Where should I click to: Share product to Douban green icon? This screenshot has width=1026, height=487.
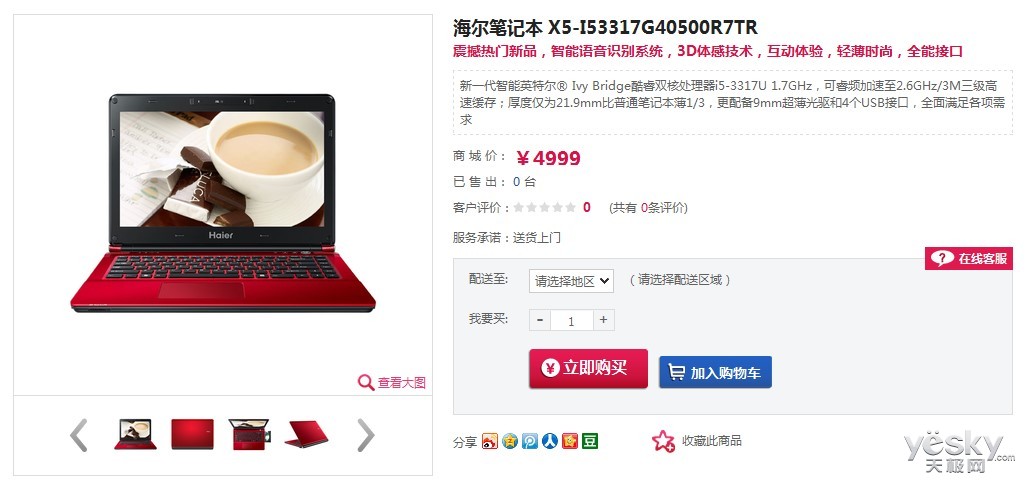(x=590, y=441)
